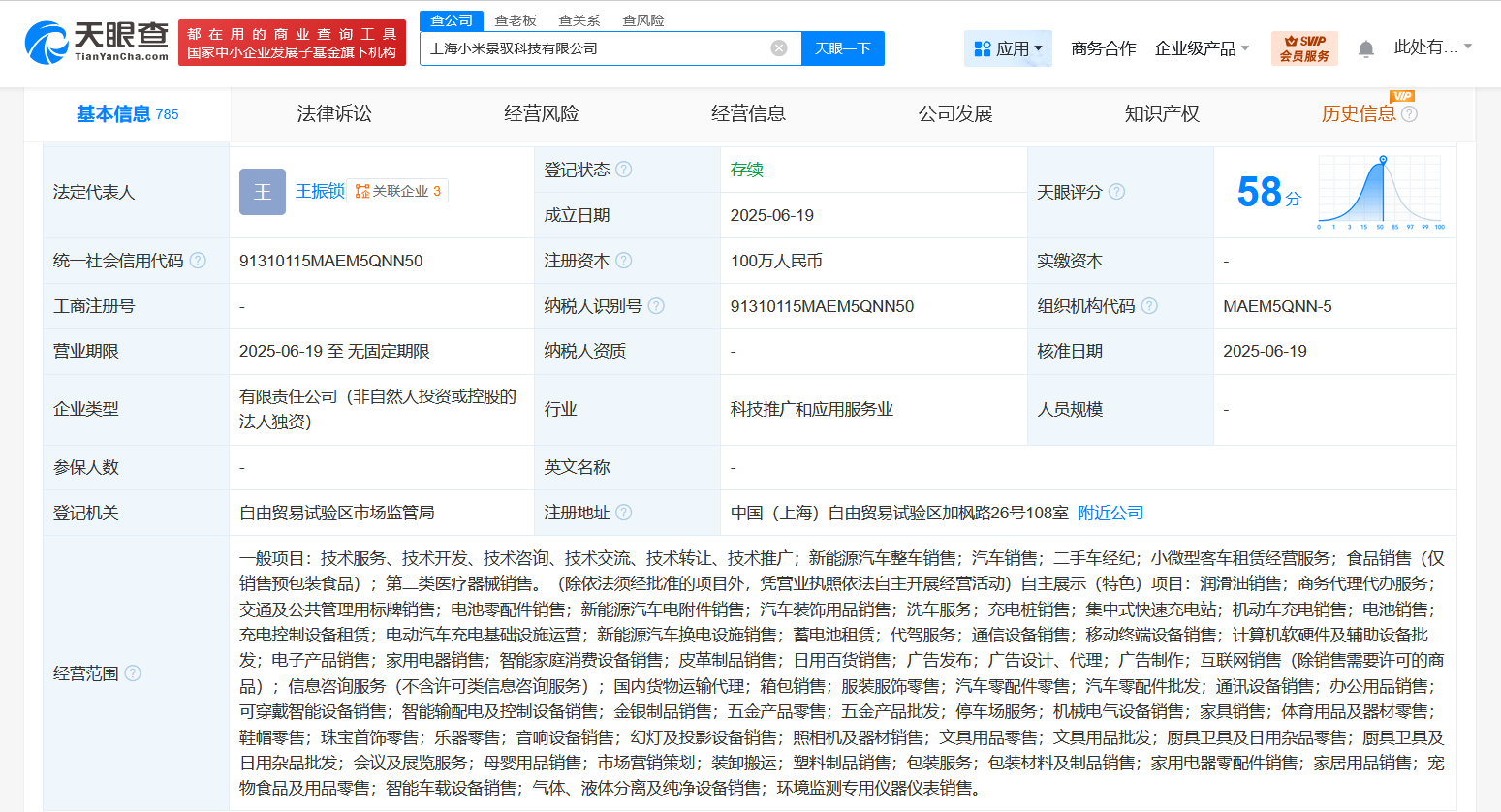Image resolution: width=1501 pixels, height=812 pixels.
Task: Click the TianYanCha logo
Action: (97, 43)
